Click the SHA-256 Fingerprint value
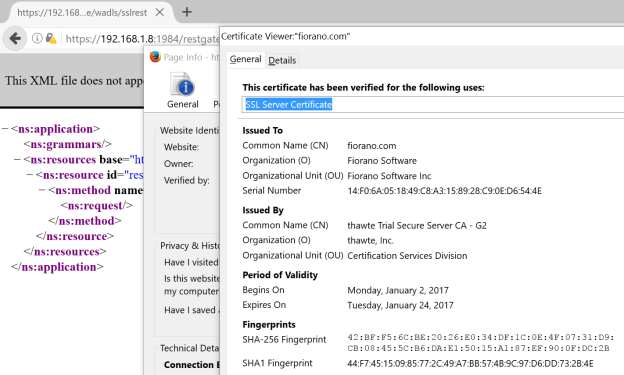Viewport: 624px width, 375px height. [481, 343]
